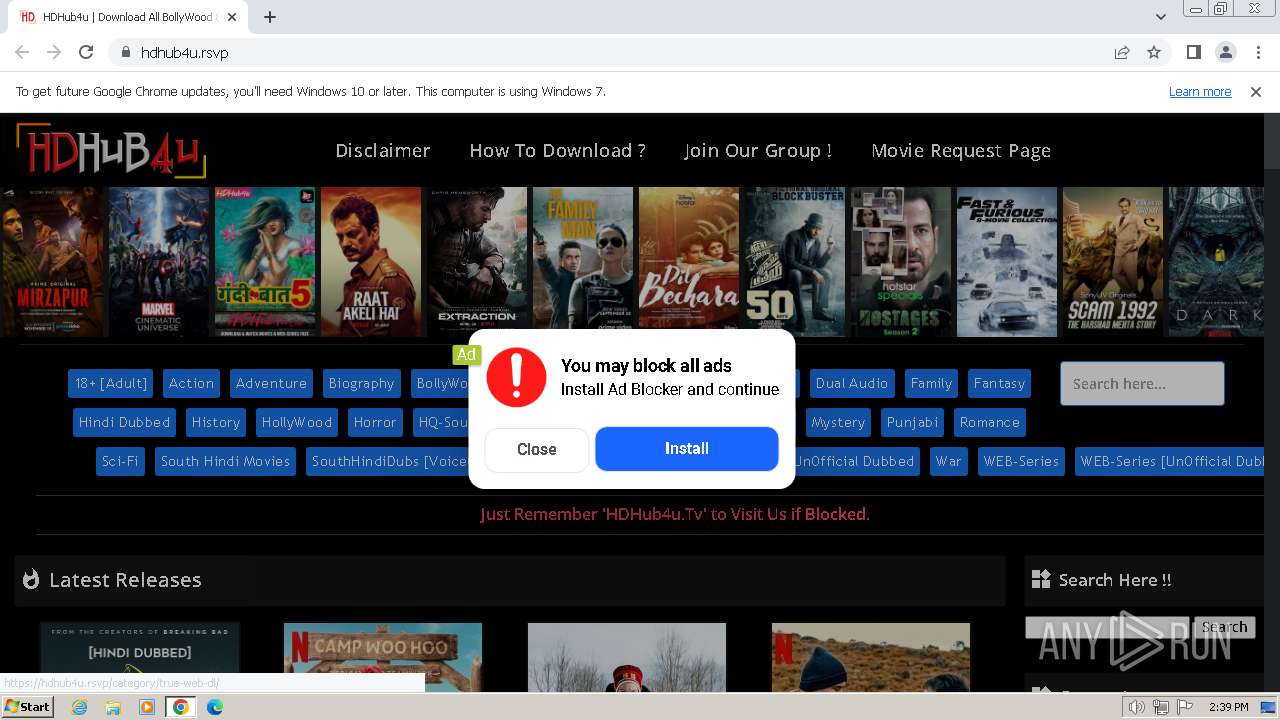1280x720 pixels.
Task: Select the HollyWood category tag
Action: tap(297, 423)
